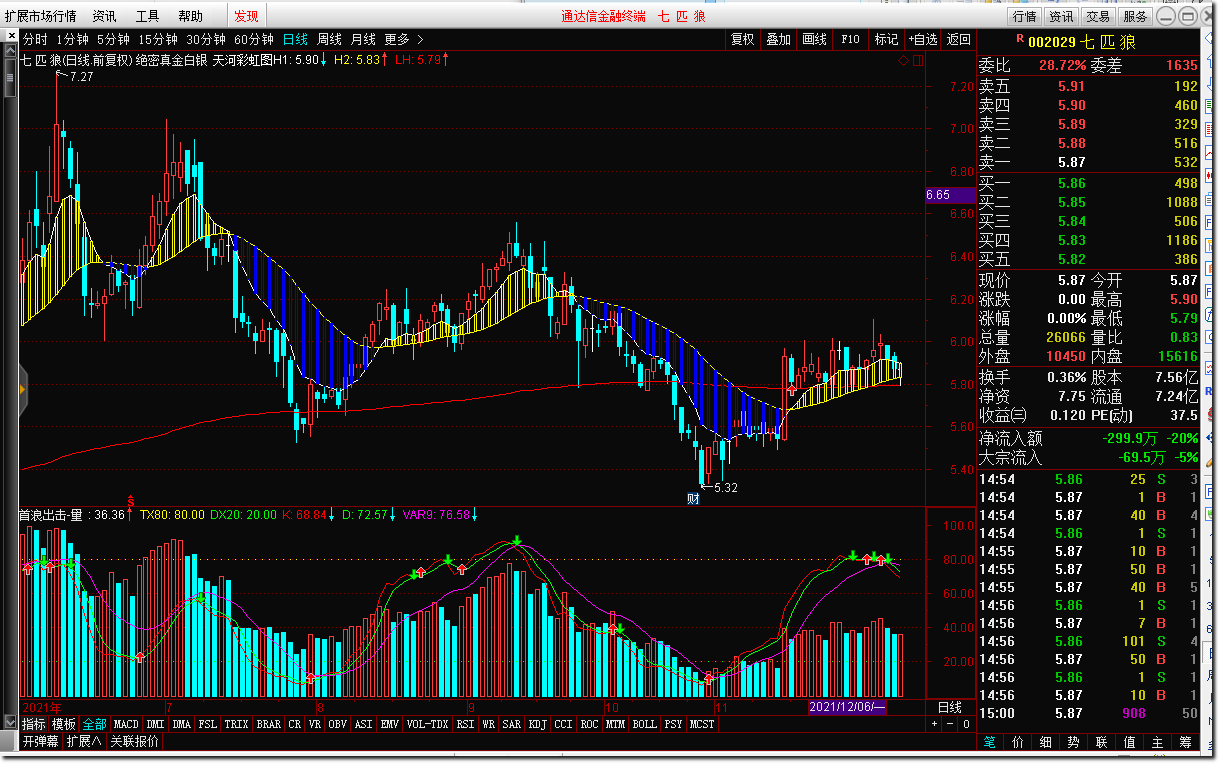Click the 002029 七匹狼 stock title
Screen dimensions: 1221x764
[x=1082, y=41]
